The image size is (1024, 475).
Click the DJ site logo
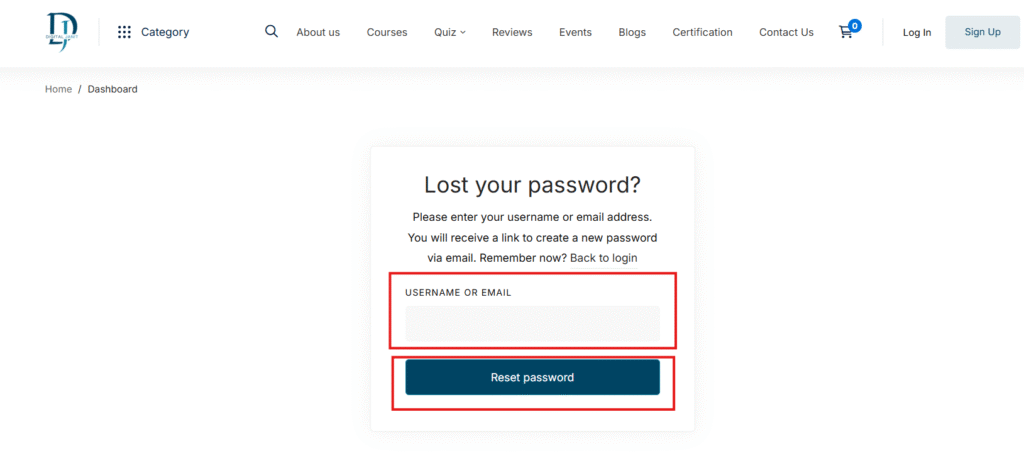tap(60, 32)
